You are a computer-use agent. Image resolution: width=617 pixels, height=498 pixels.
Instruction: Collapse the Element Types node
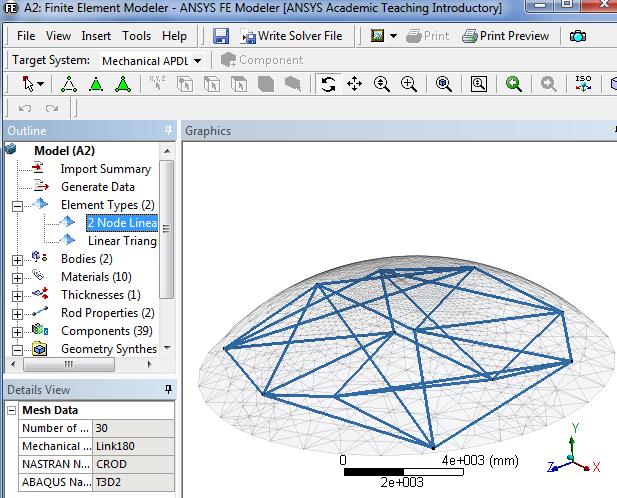coord(17,206)
